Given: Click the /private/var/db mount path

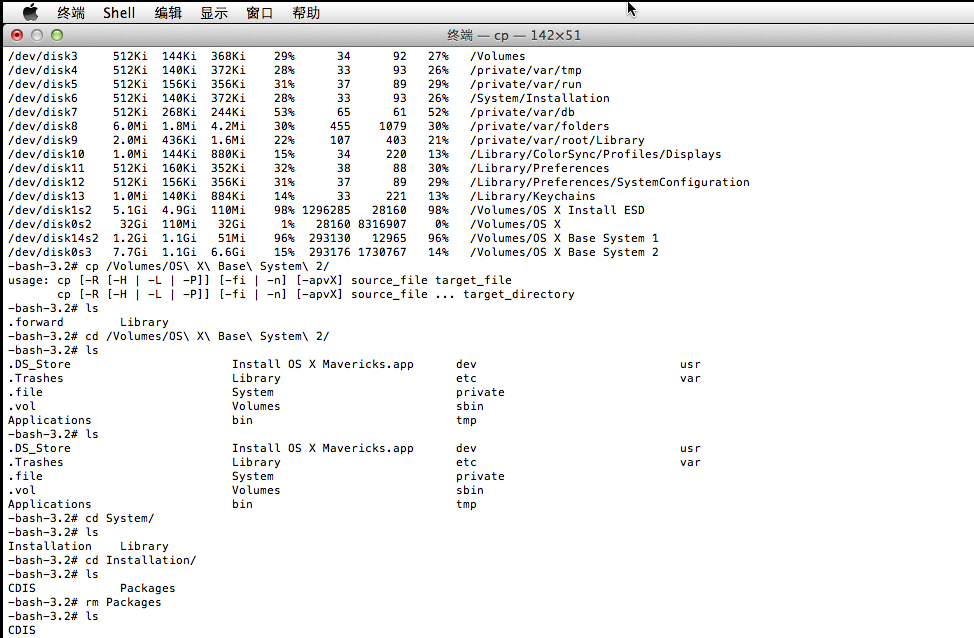Looking at the screenshot, I should pos(522,112).
